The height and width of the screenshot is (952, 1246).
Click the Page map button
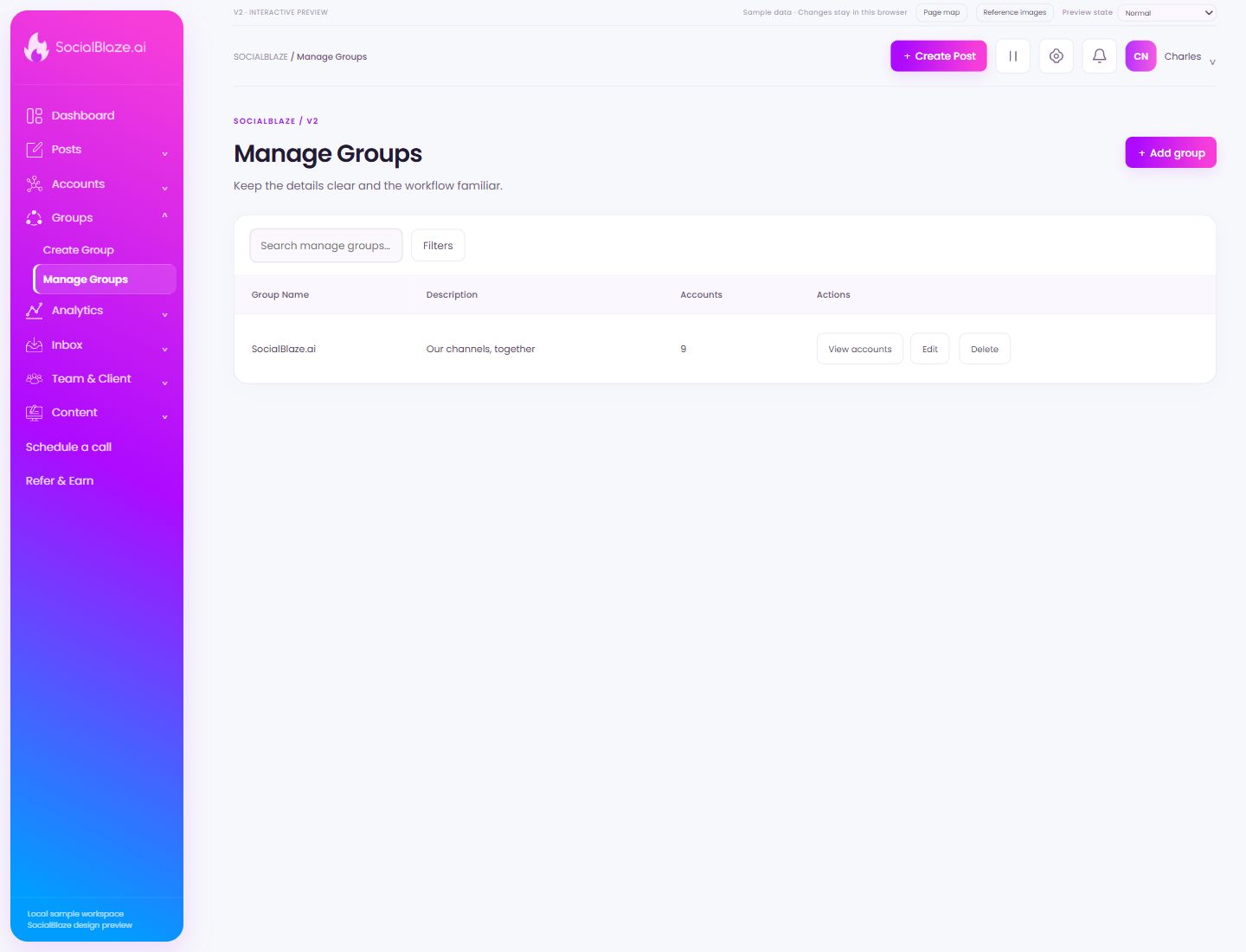(941, 13)
